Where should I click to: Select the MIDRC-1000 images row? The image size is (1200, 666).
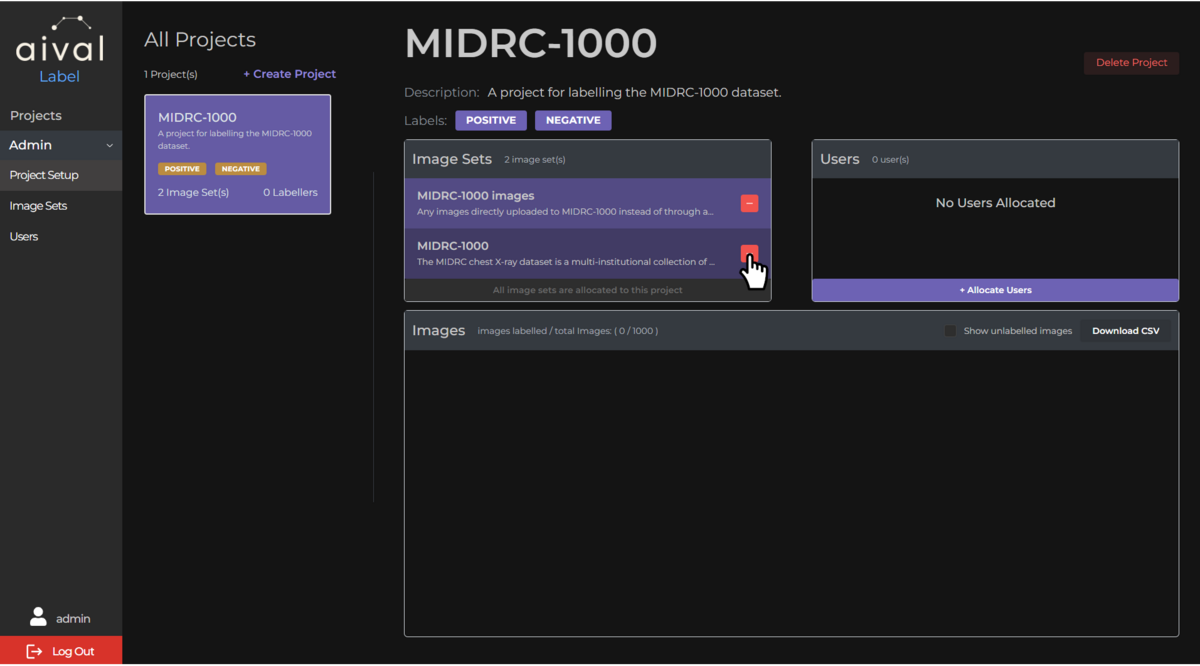click(570, 203)
